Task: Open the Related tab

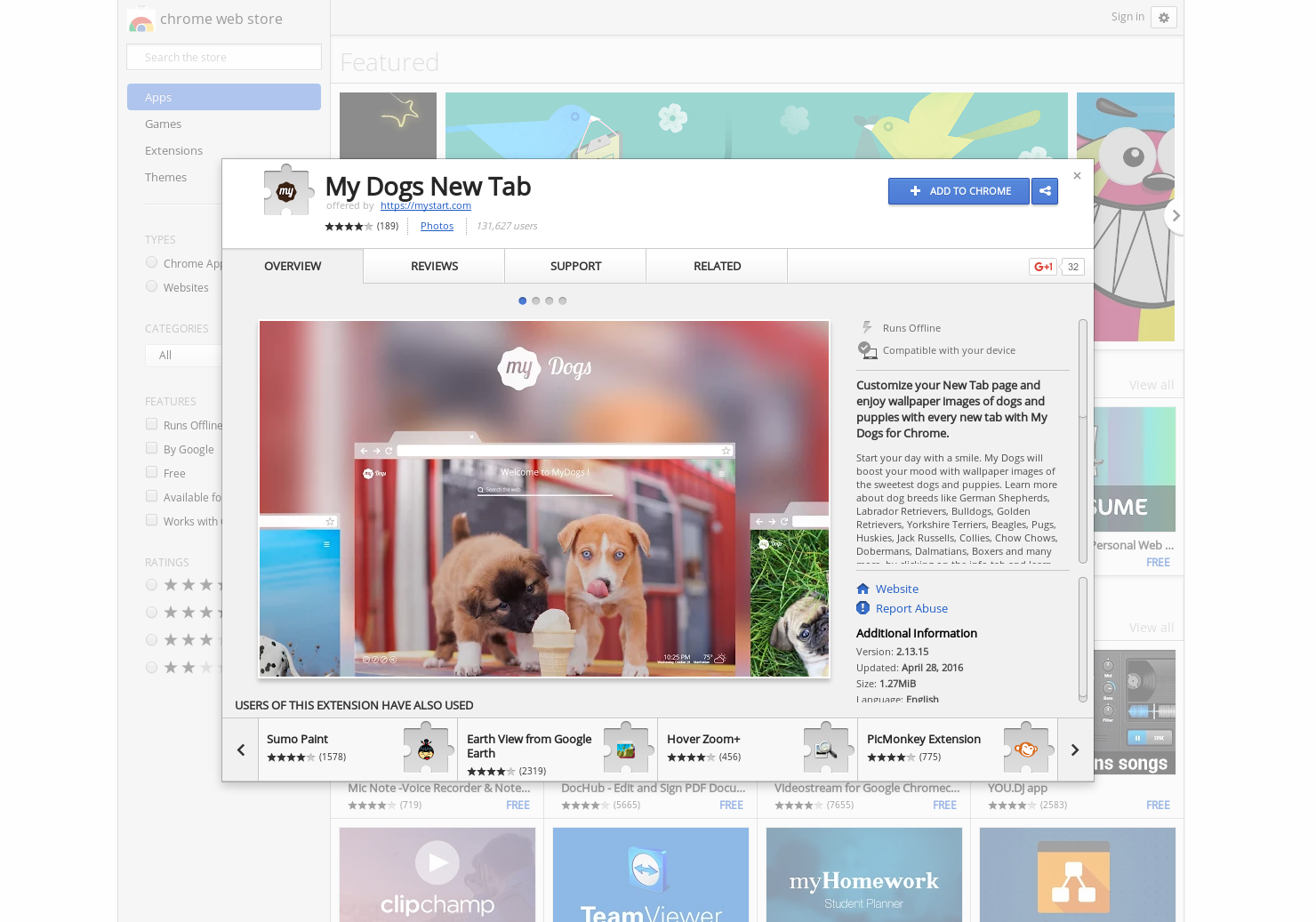Action: (717, 266)
